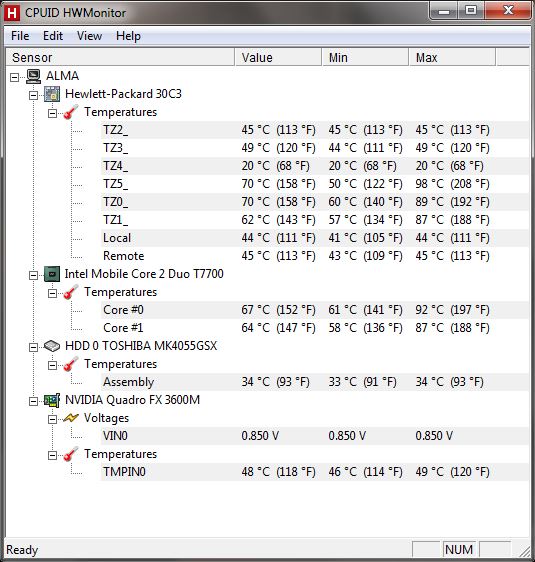Viewport: 535px width, 562px height.
Task: Select the TZ3_ sensor row
Action: [315, 148]
